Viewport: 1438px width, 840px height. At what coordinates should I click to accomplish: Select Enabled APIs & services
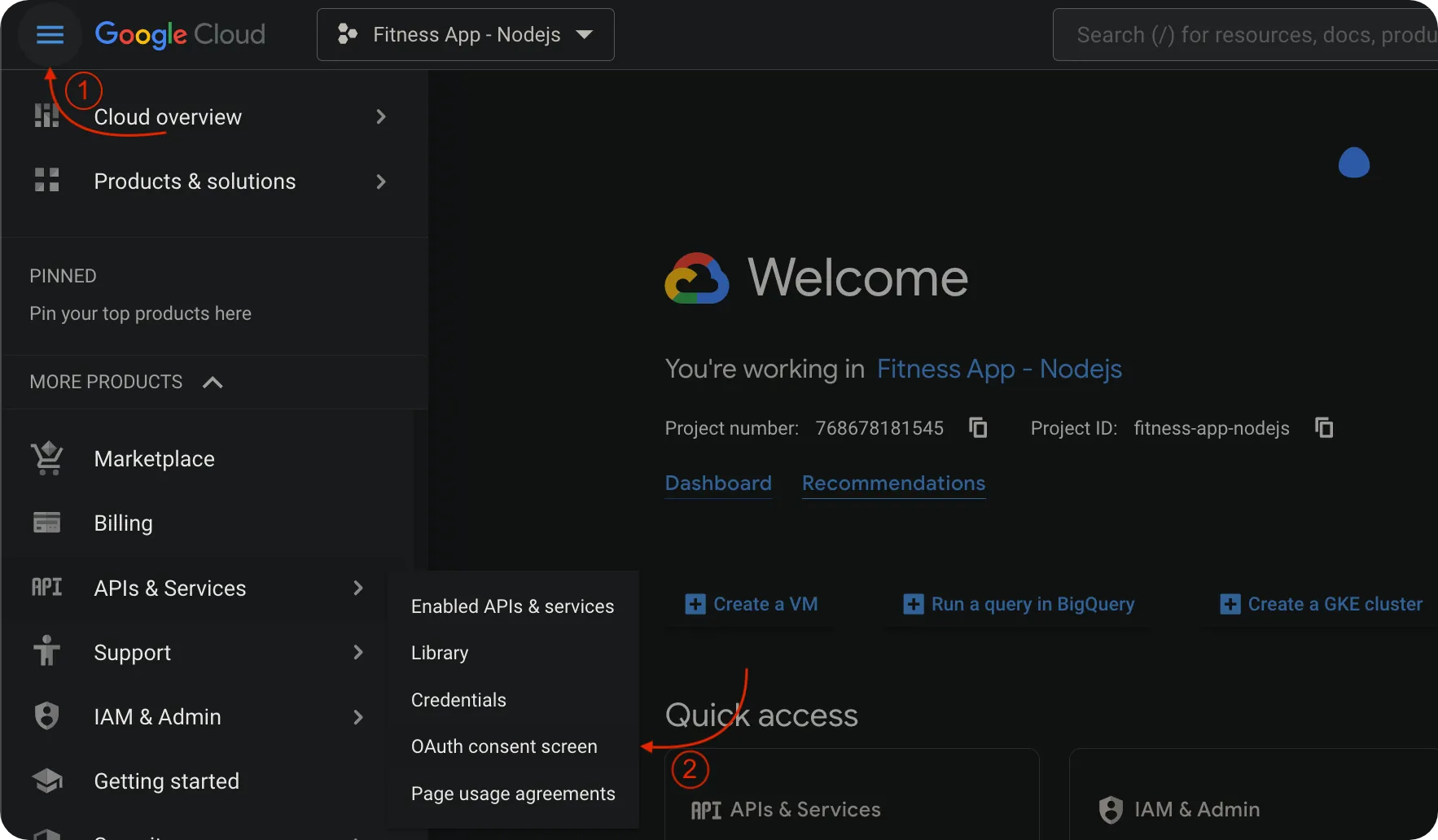coord(512,606)
